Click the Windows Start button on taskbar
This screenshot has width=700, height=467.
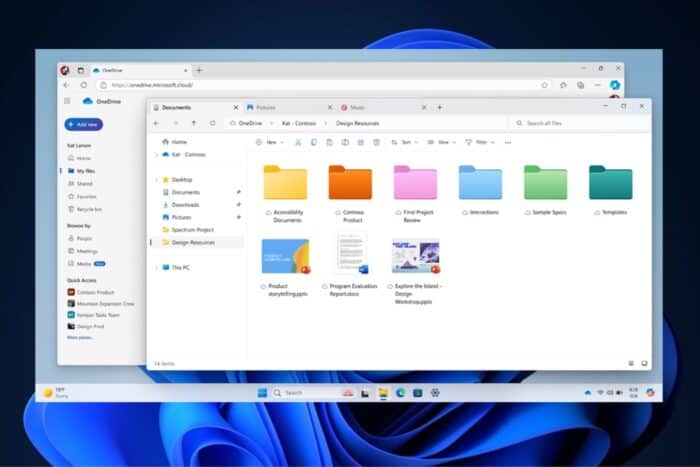click(262, 393)
